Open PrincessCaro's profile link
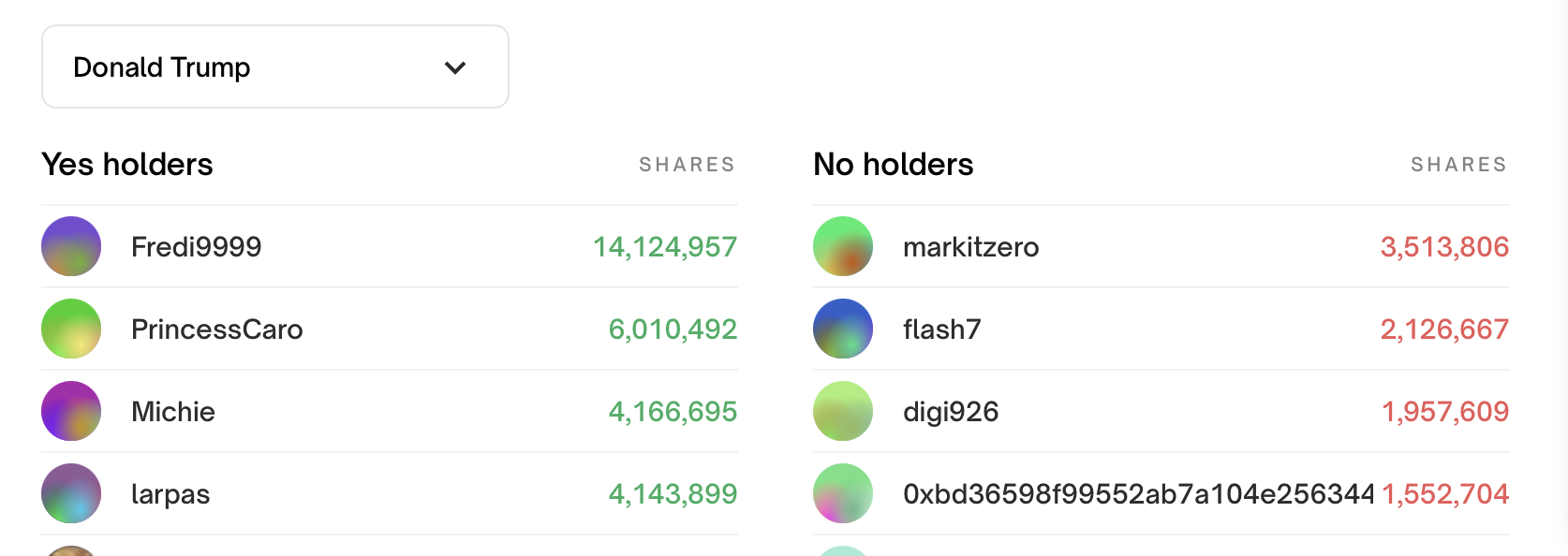The height and width of the screenshot is (556, 1568). tap(217, 329)
